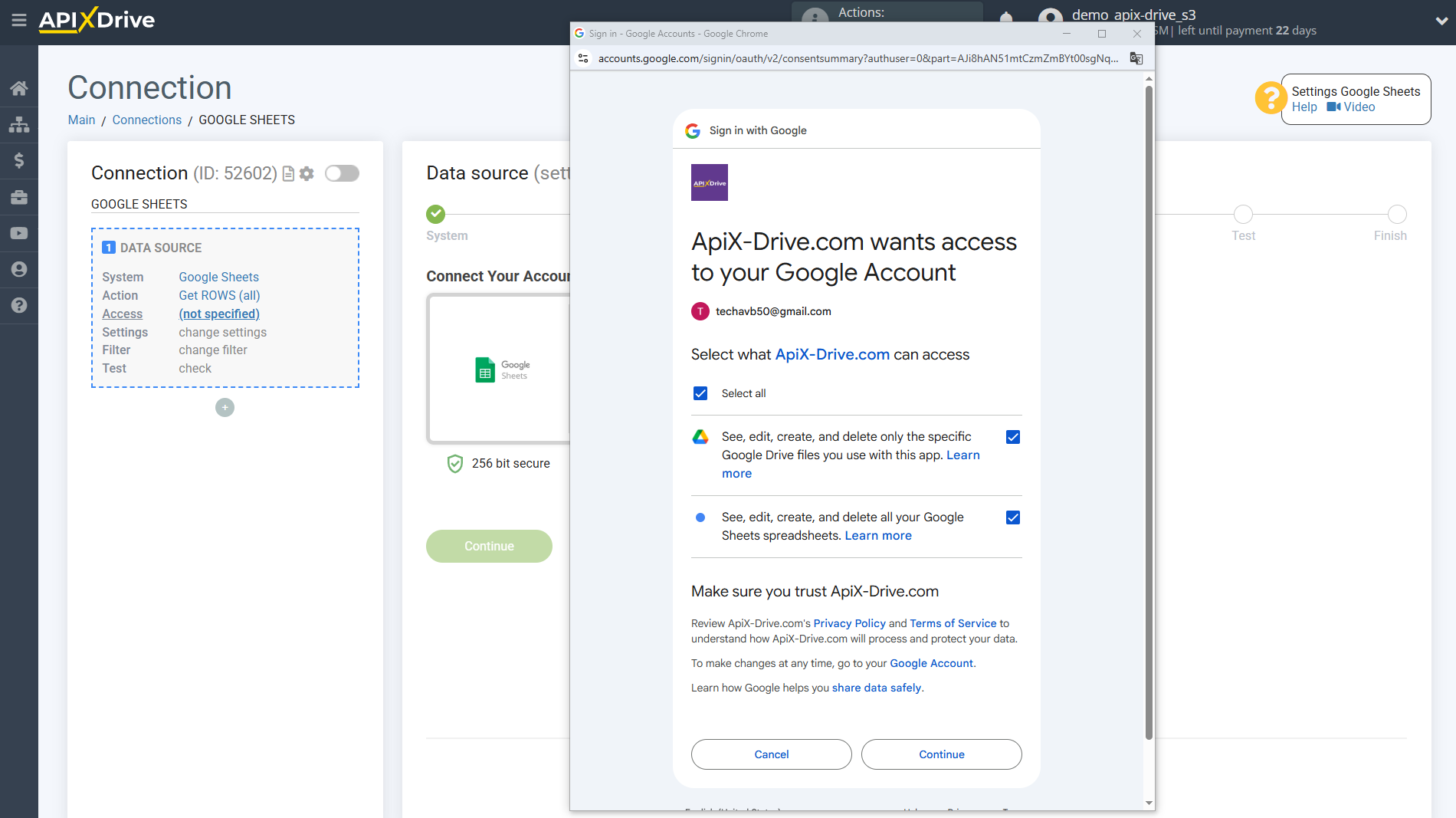Open the connections hierarchy icon in sidebar
The image size is (1456, 818).
click(x=19, y=124)
